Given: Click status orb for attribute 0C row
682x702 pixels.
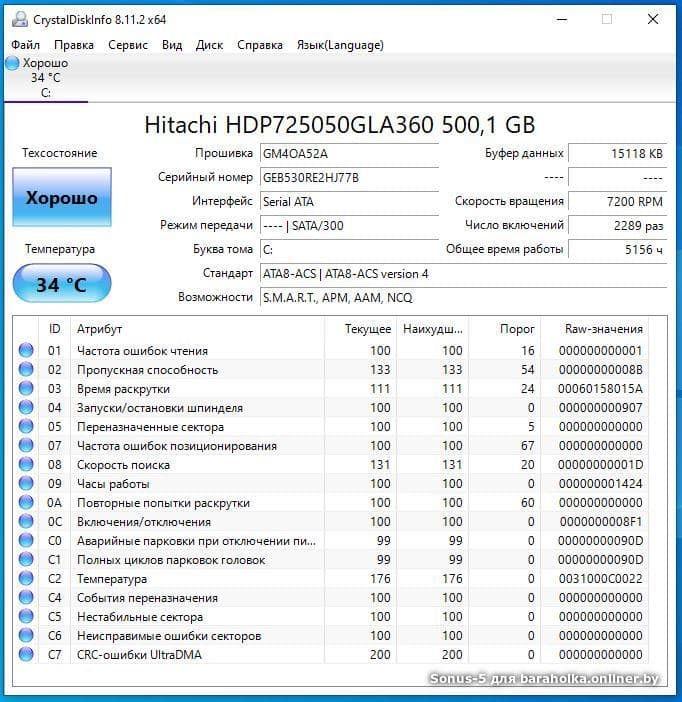Looking at the screenshot, I should 26,522.
